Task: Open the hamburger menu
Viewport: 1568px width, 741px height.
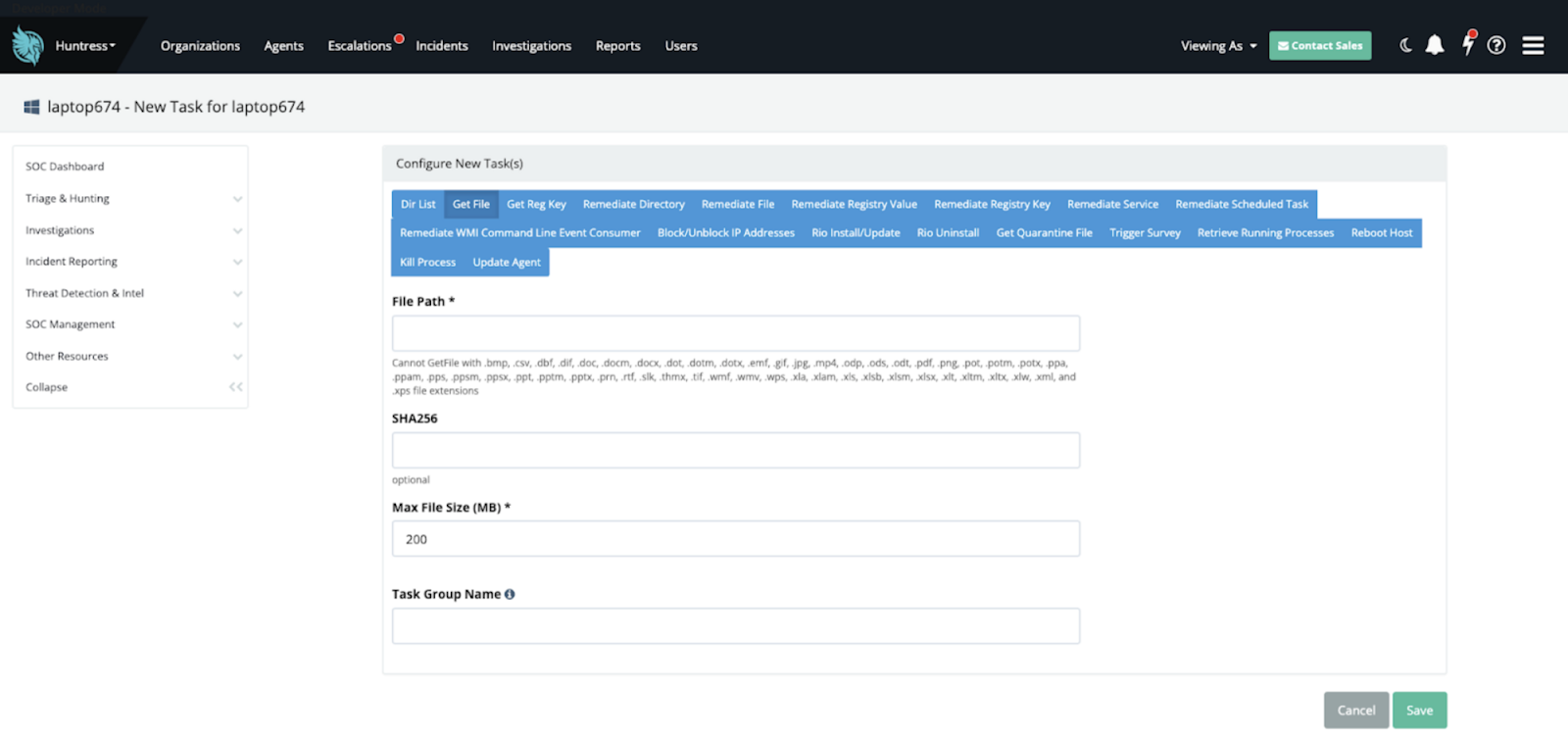Action: 1533,45
